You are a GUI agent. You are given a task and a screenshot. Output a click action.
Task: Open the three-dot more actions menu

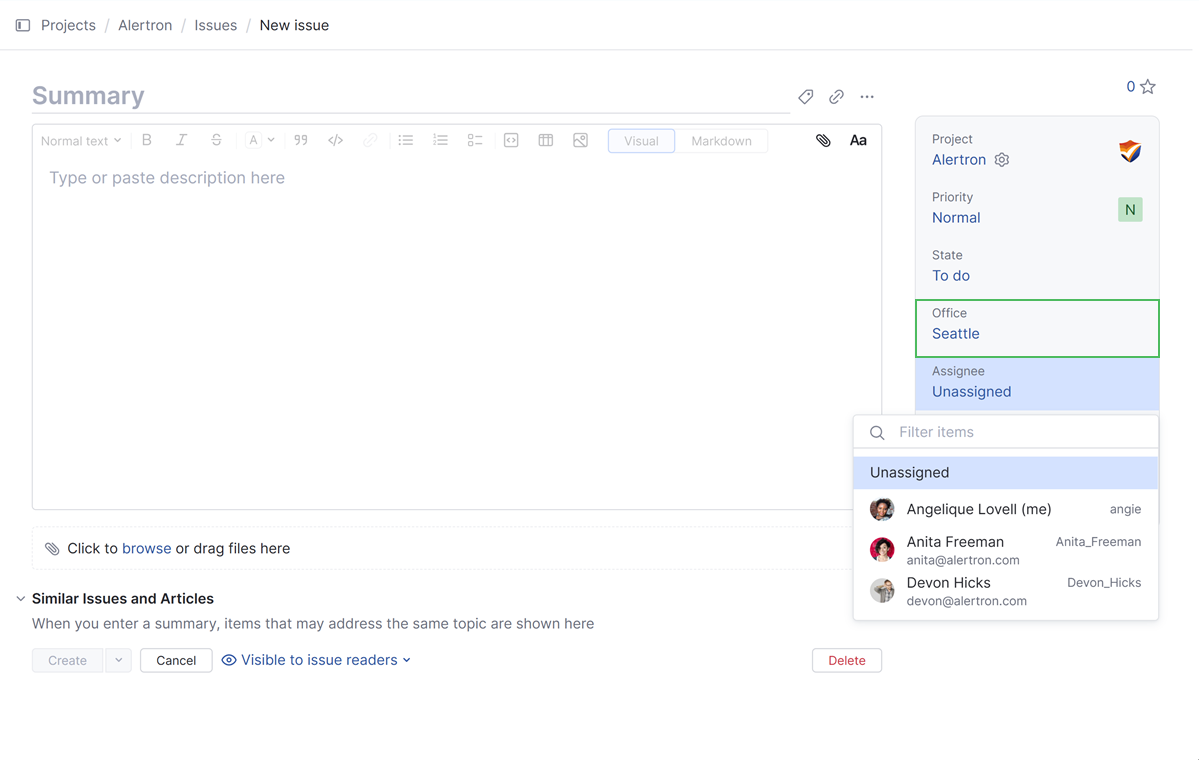click(866, 96)
